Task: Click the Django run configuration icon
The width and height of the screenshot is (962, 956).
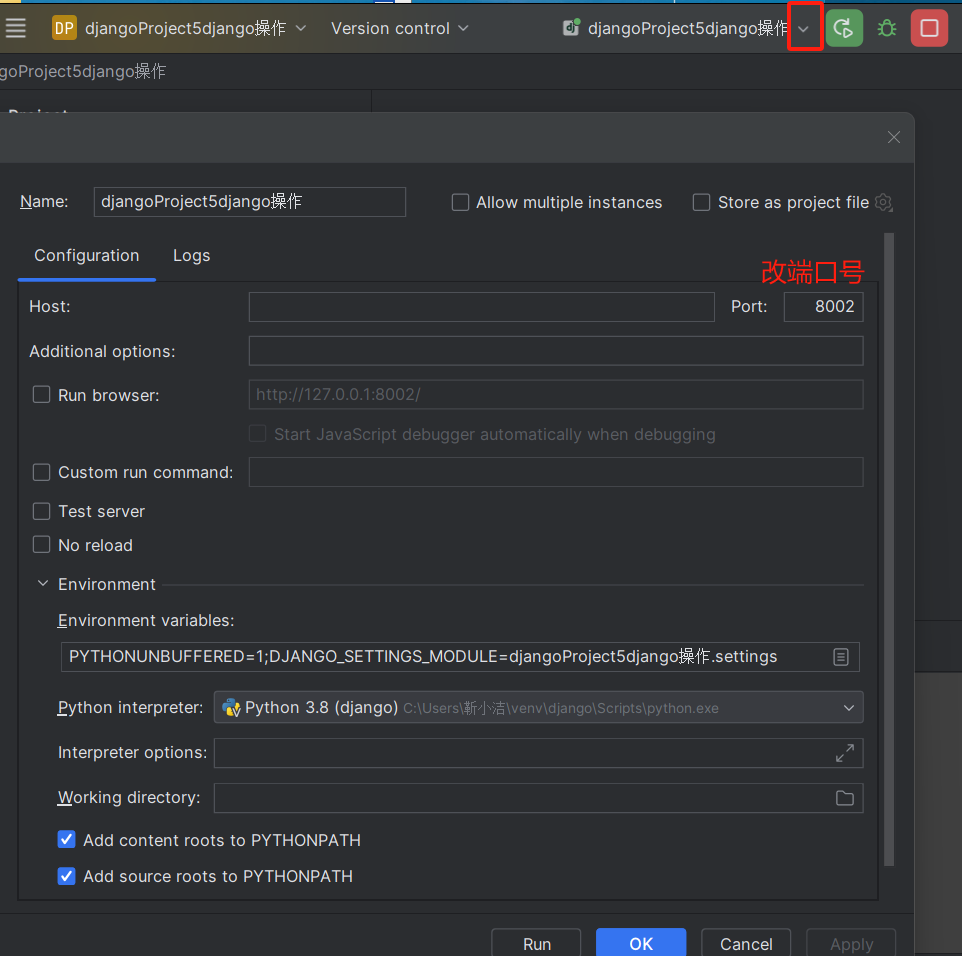Action: coord(571,28)
